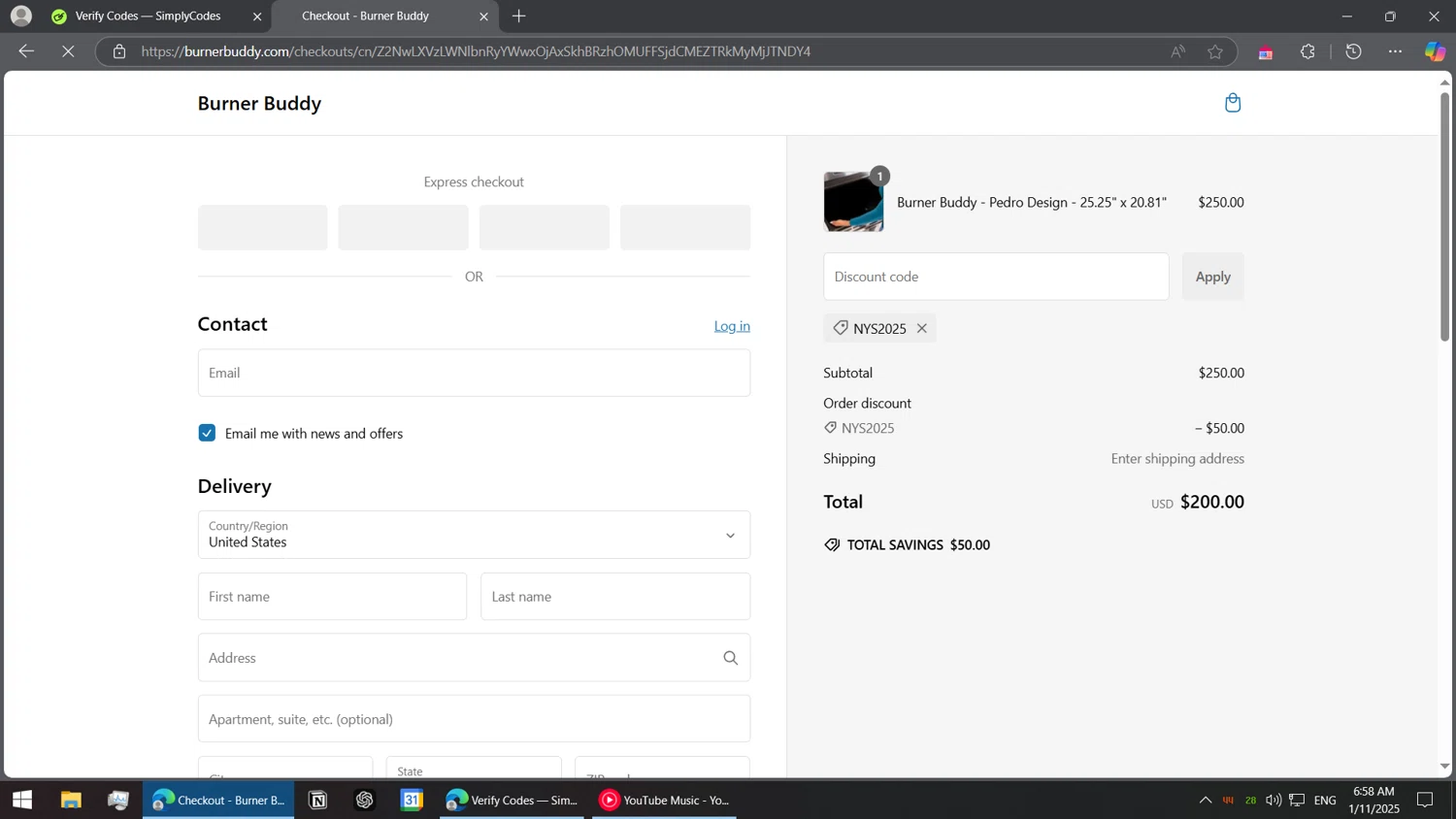Stop page loading in browser toolbar

point(68,51)
